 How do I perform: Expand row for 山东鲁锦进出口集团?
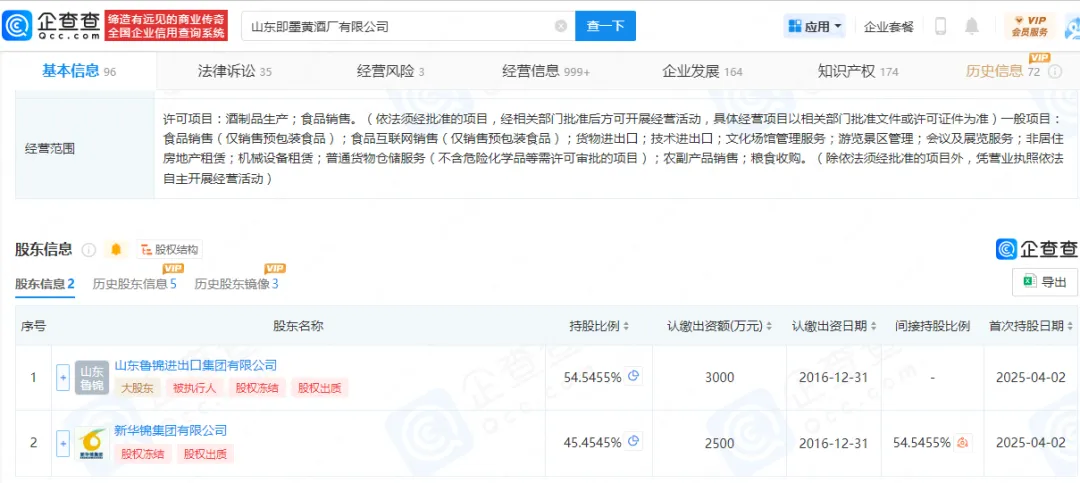pyautogui.click(x=63, y=378)
